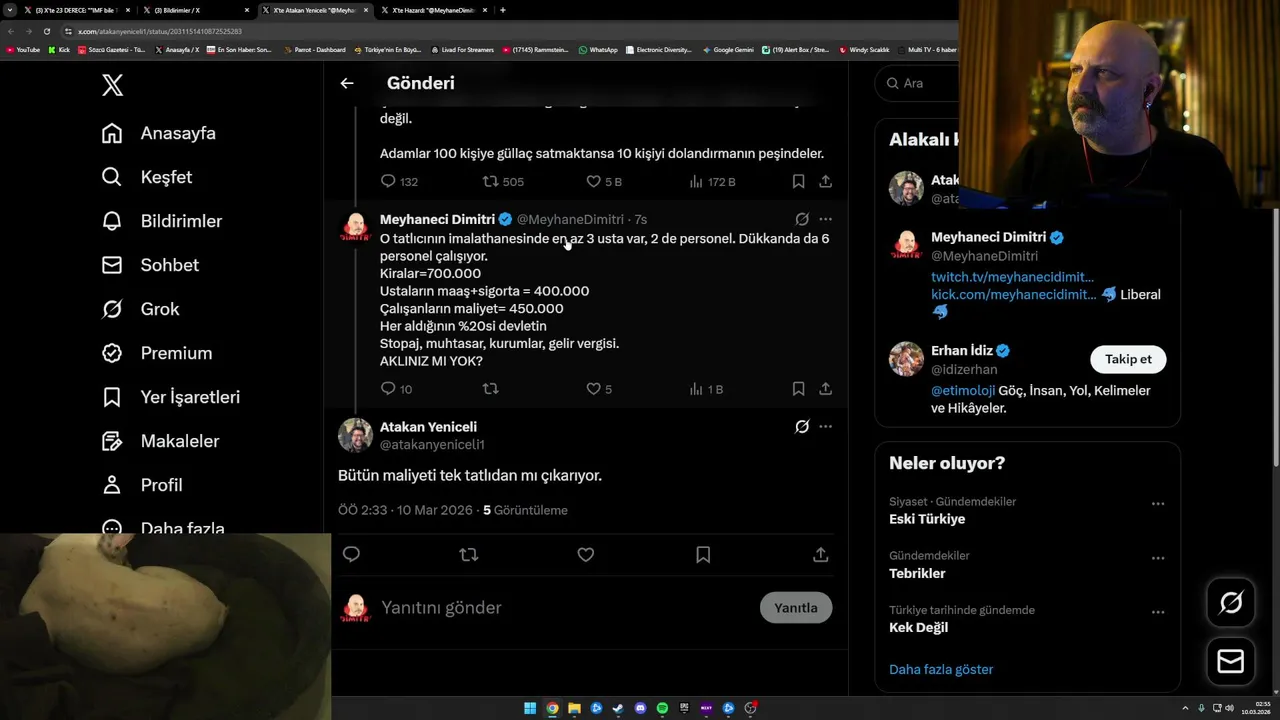Click the Ara search field
Viewport: 1280px width, 720px height.
917,83
